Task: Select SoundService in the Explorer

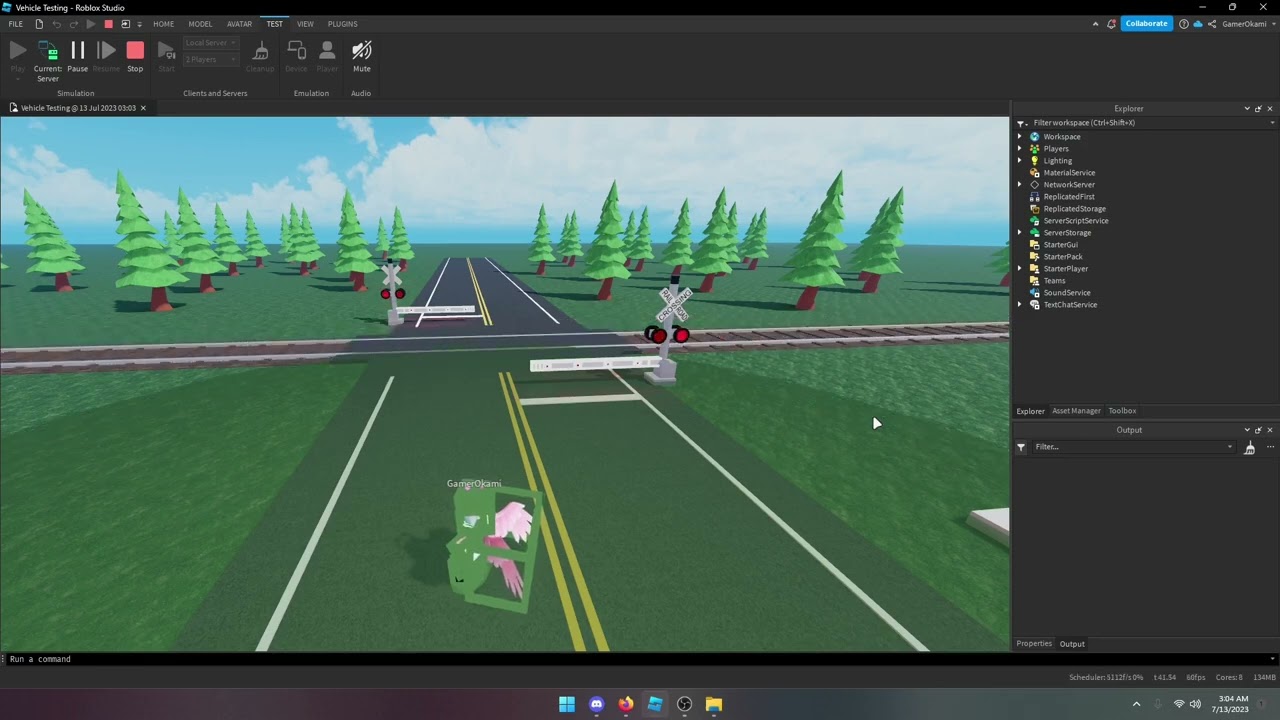Action: point(1067,293)
